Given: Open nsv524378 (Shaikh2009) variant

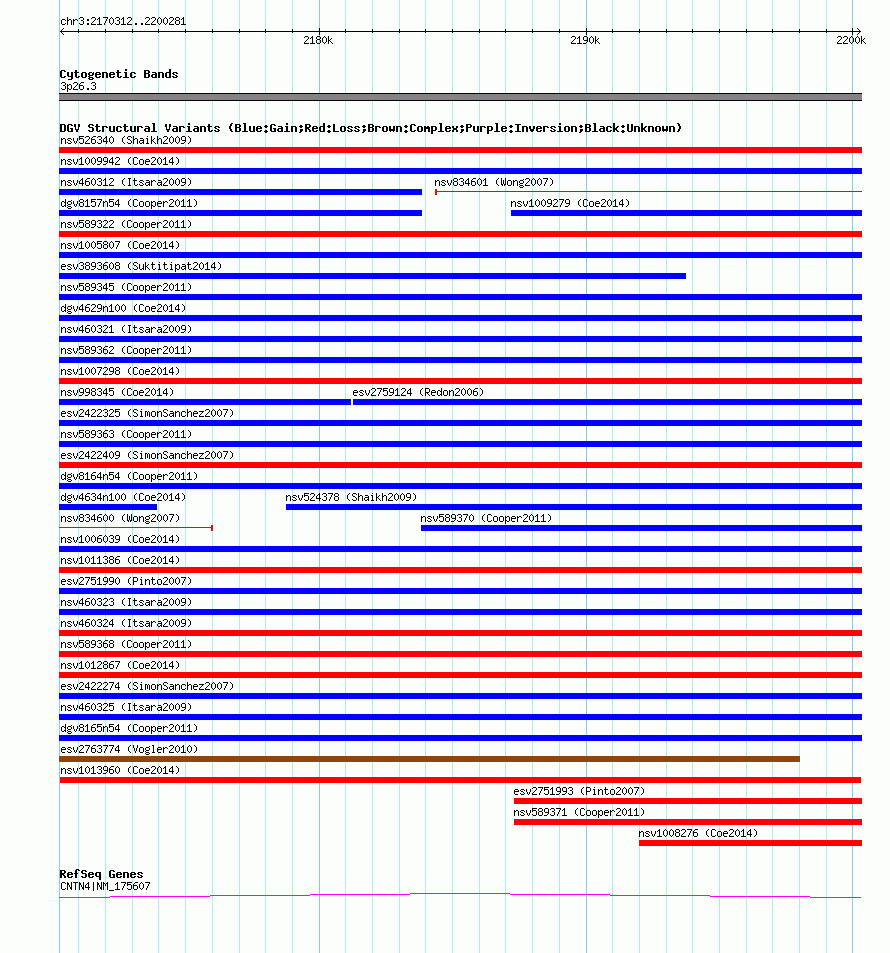Looking at the screenshot, I should point(351,497).
